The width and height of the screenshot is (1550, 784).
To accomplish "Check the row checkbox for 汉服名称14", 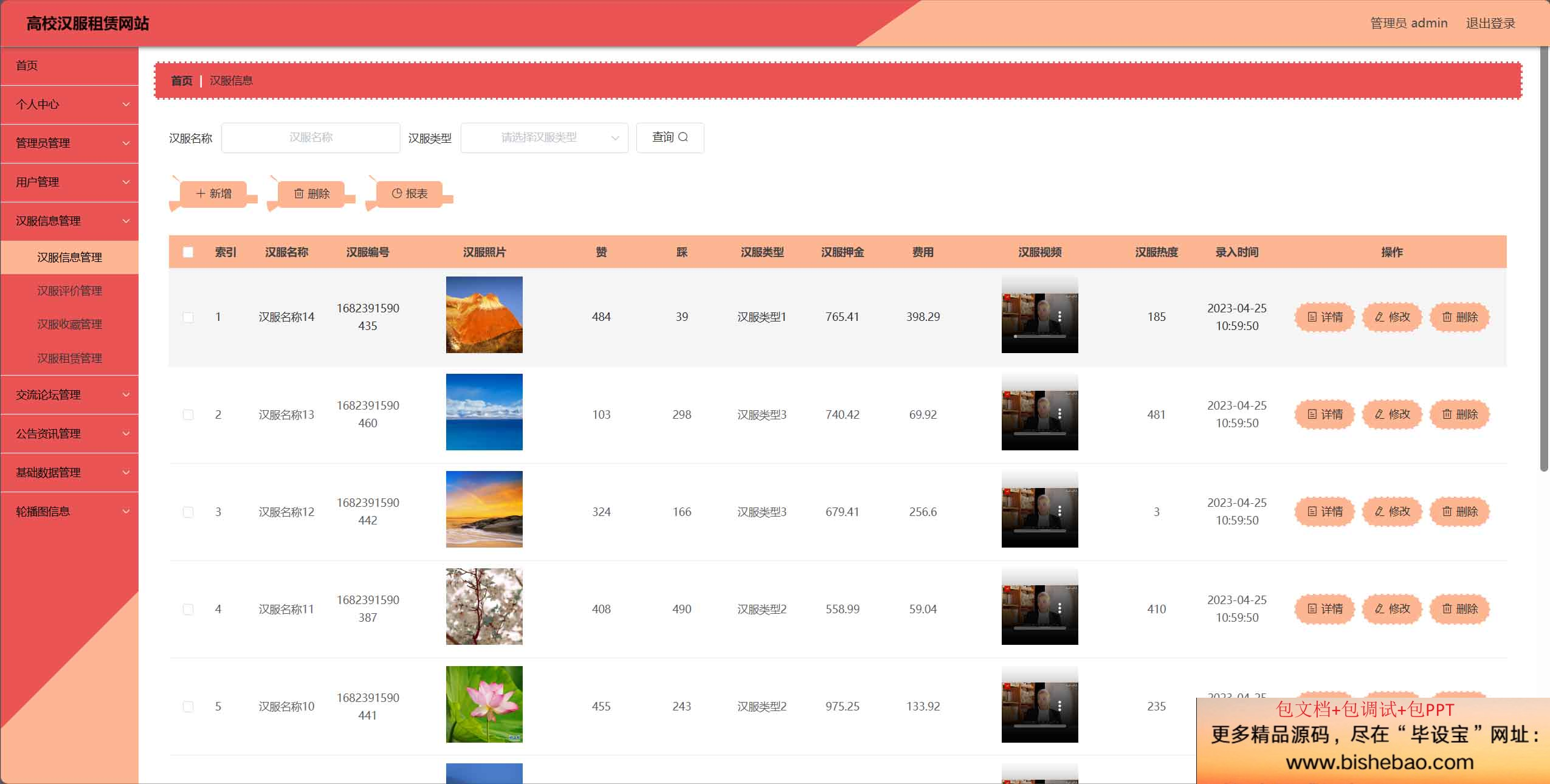I will point(188,317).
